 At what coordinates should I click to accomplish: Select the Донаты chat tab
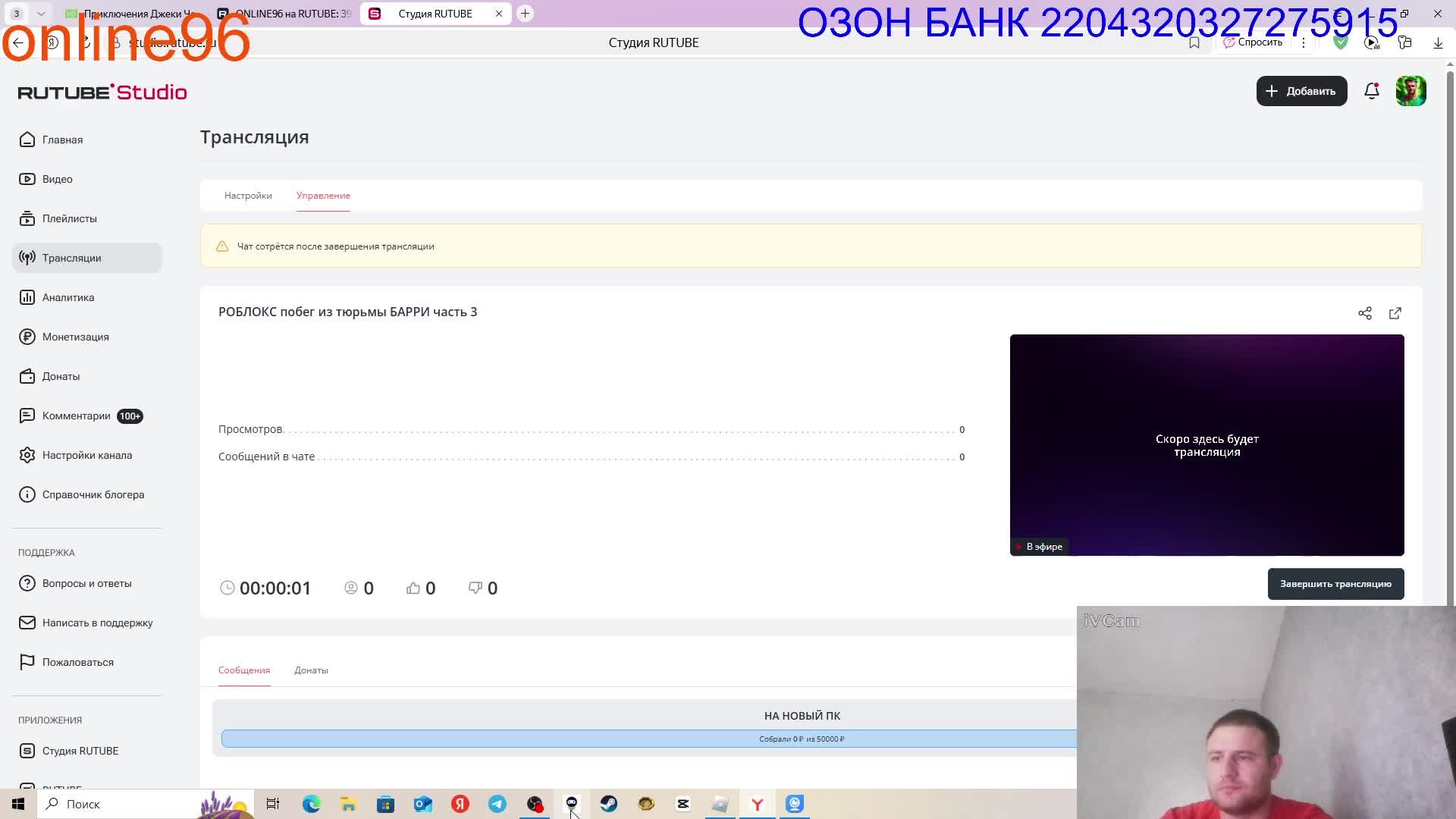pos(311,670)
